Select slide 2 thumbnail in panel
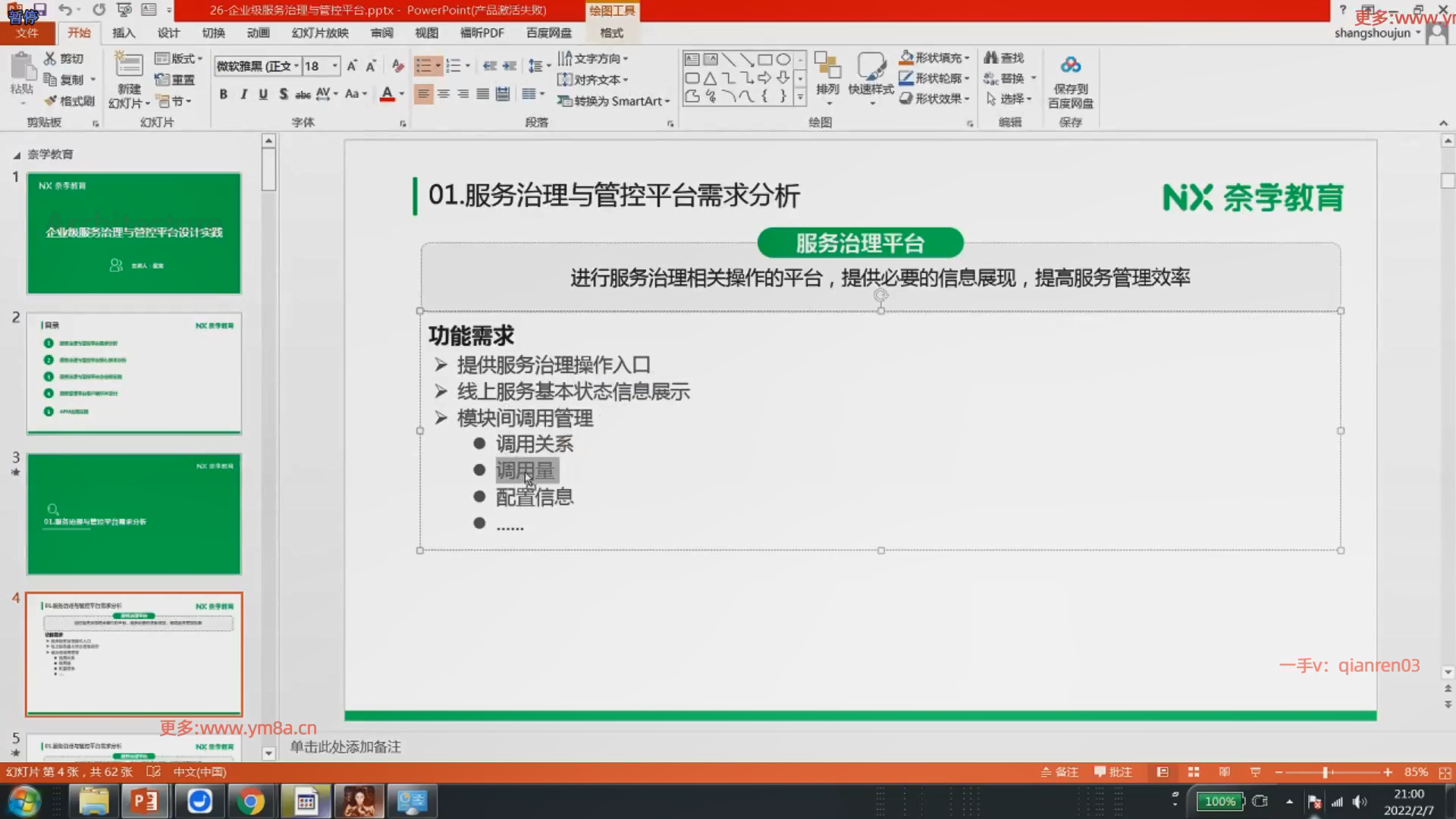 pos(134,373)
